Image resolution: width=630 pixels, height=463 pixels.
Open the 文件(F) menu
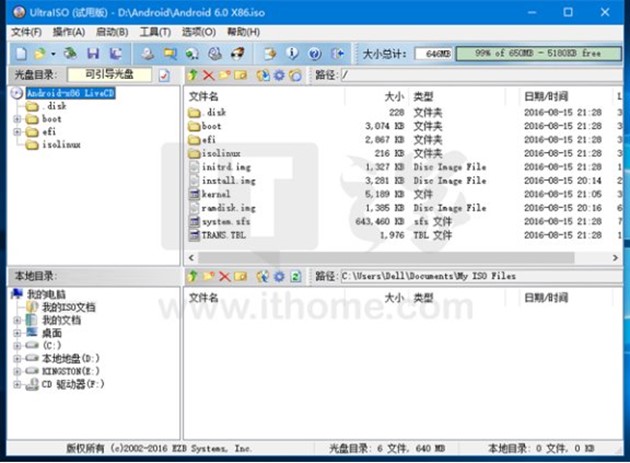click(25, 32)
